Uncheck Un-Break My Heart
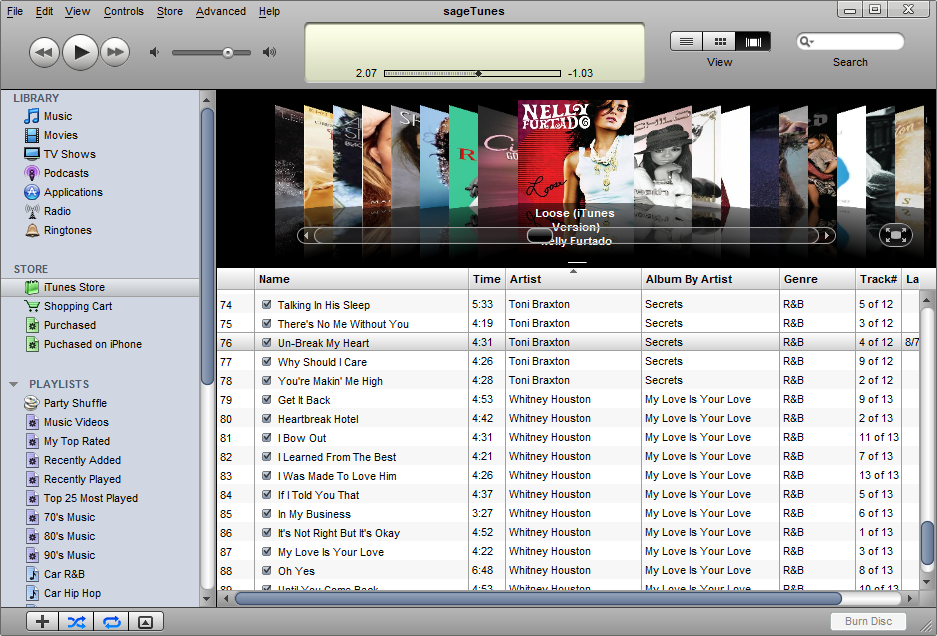Image resolution: width=937 pixels, height=636 pixels. coord(267,343)
